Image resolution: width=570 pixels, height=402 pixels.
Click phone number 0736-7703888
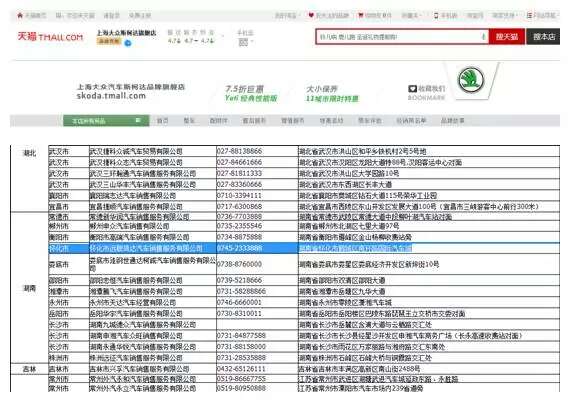239,217
